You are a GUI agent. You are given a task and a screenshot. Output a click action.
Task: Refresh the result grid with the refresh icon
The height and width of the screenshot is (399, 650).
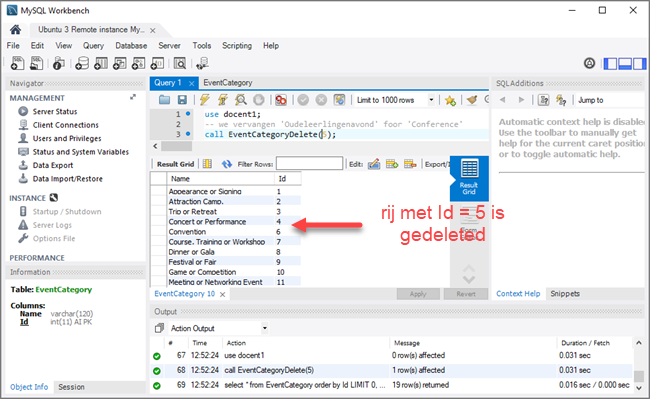click(226, 164)
